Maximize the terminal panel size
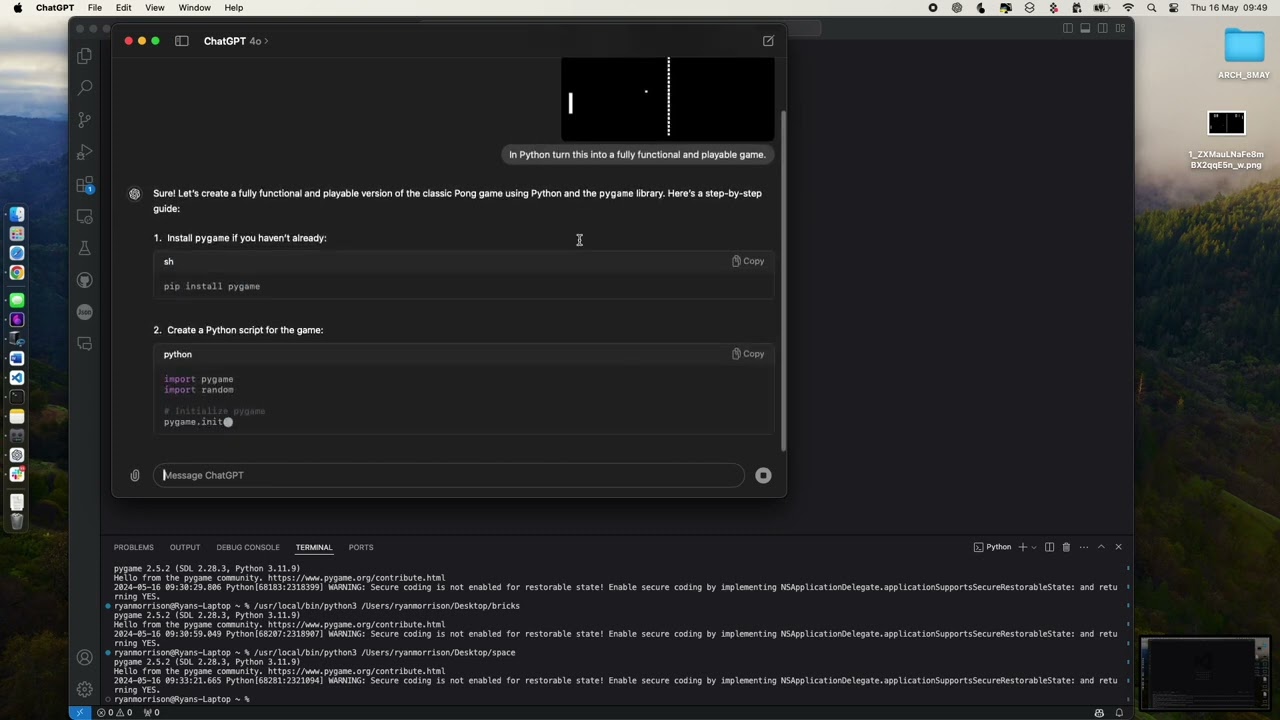Image resolution: width=1280 pixels, height=720 pixels. 1101,547
